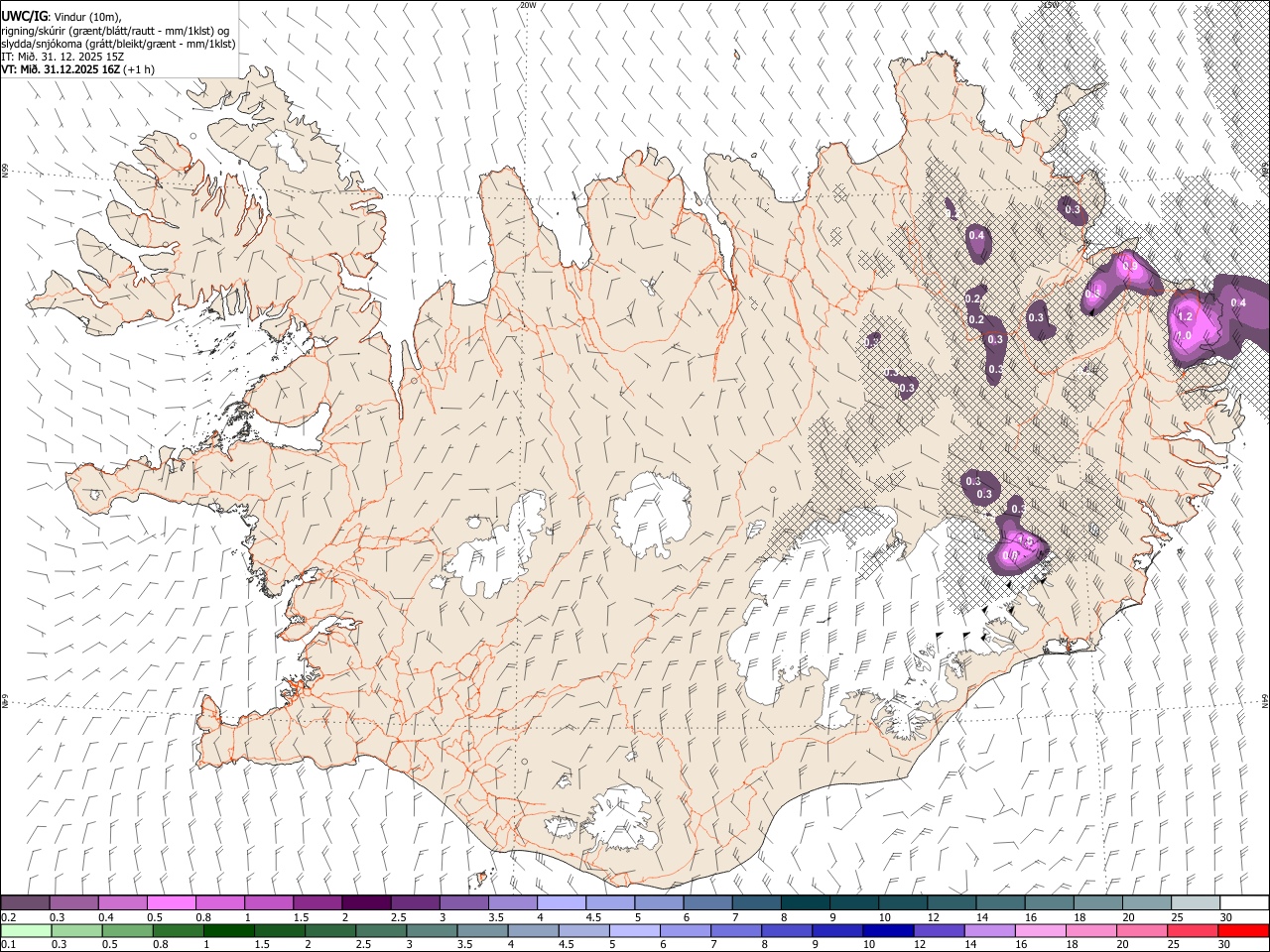The width and height of the screenshot is (1270, 952).
Task: Click the 'UWC/IG: Vindur (10m)' title text
Action: click(62, 16)
